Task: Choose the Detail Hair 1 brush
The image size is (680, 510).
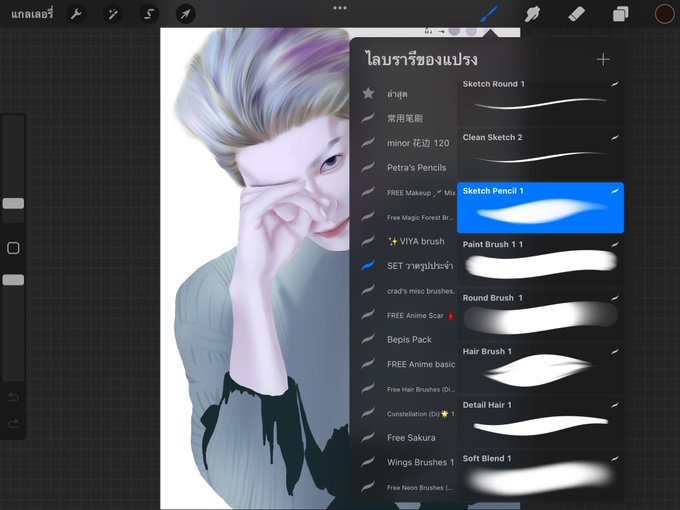Action: click(540, 422)
